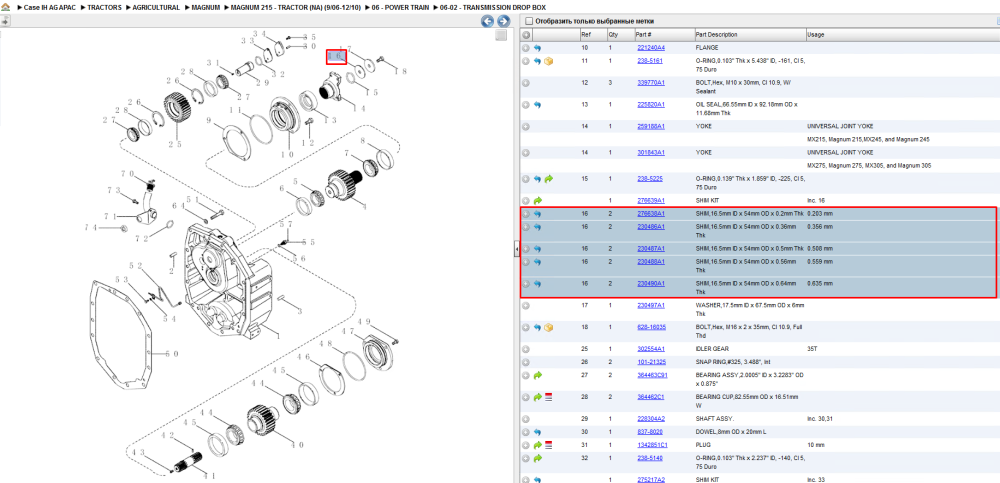The image size is (1000, 483).
Task: Open part number link 230488A1
Action: 651,262
